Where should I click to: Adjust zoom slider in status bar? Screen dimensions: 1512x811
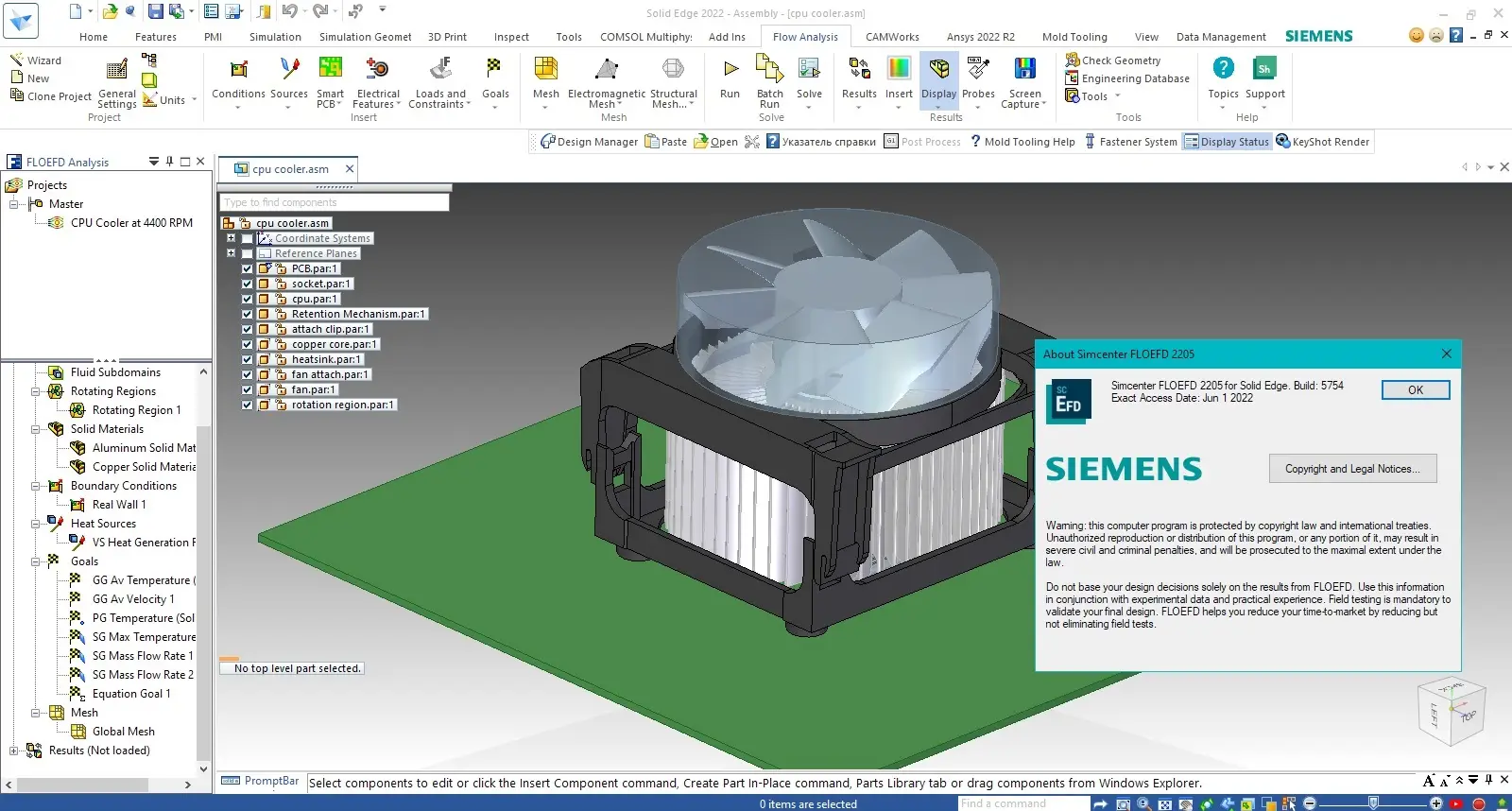pos(1372,803)
